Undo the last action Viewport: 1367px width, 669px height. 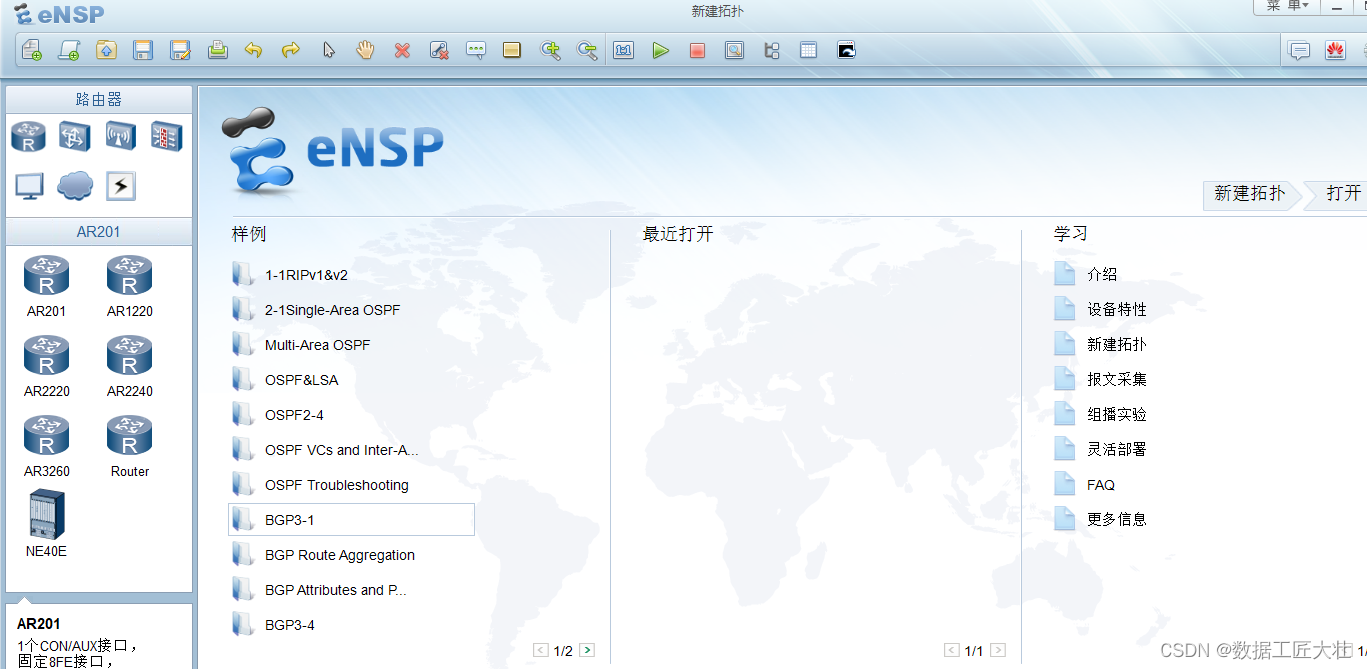click(254, 50)
